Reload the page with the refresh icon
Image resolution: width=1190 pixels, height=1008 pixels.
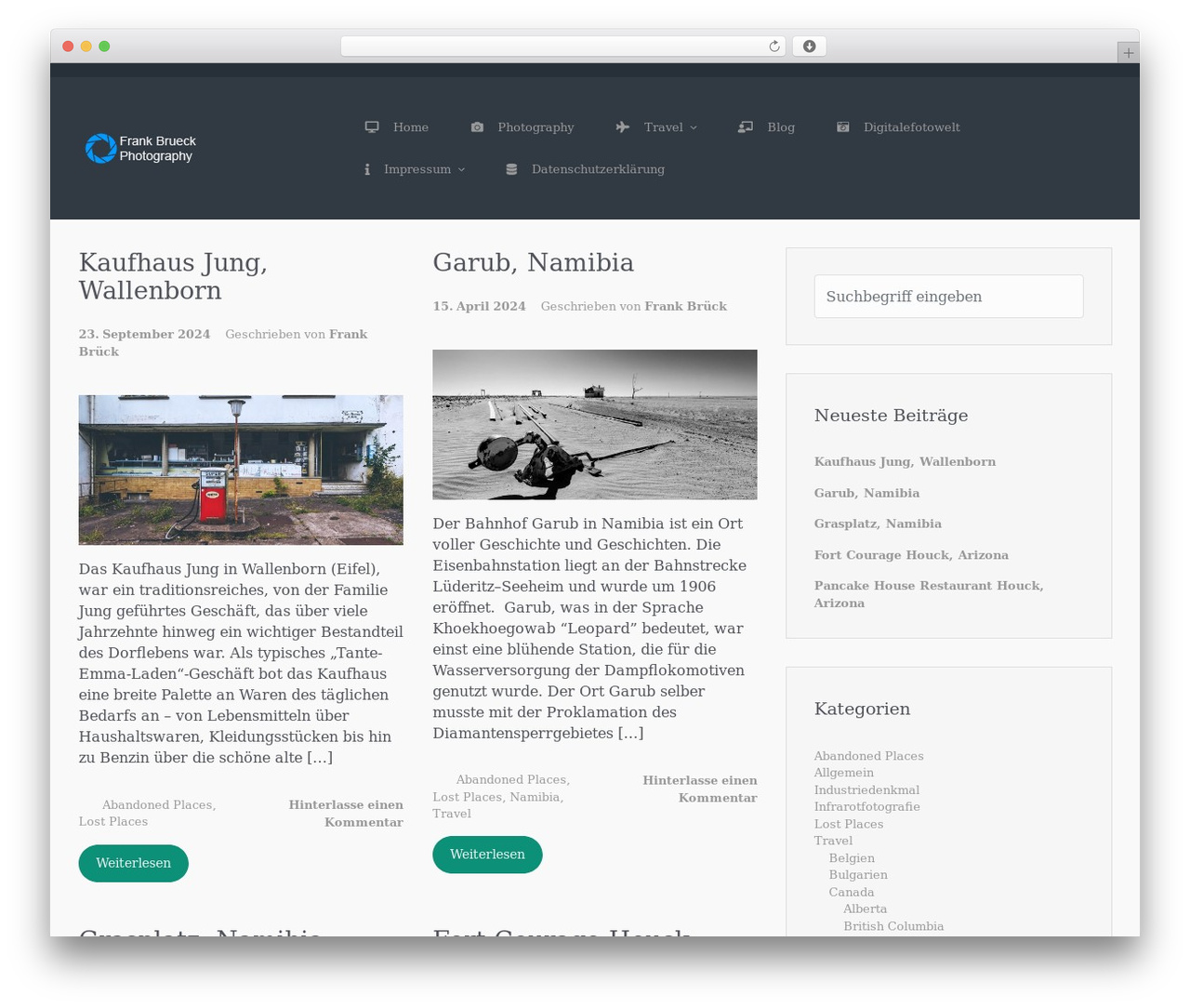click(x=774, y=46)
